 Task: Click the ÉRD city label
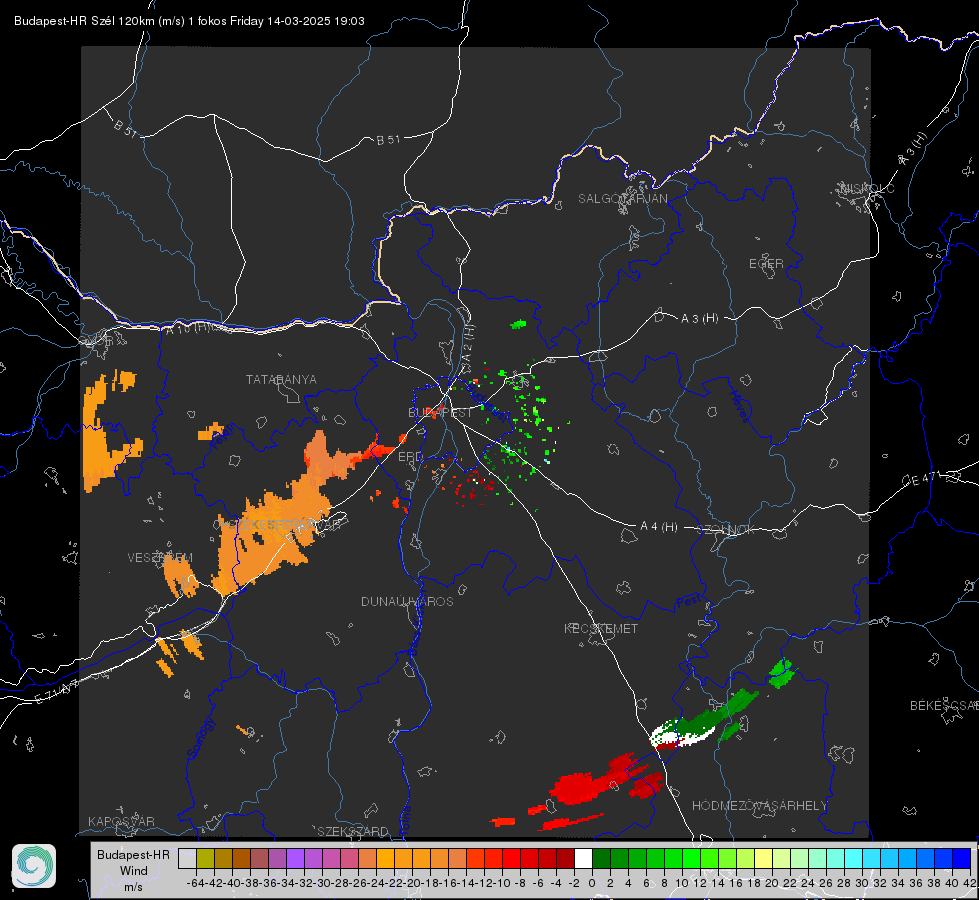coord(410,457)
